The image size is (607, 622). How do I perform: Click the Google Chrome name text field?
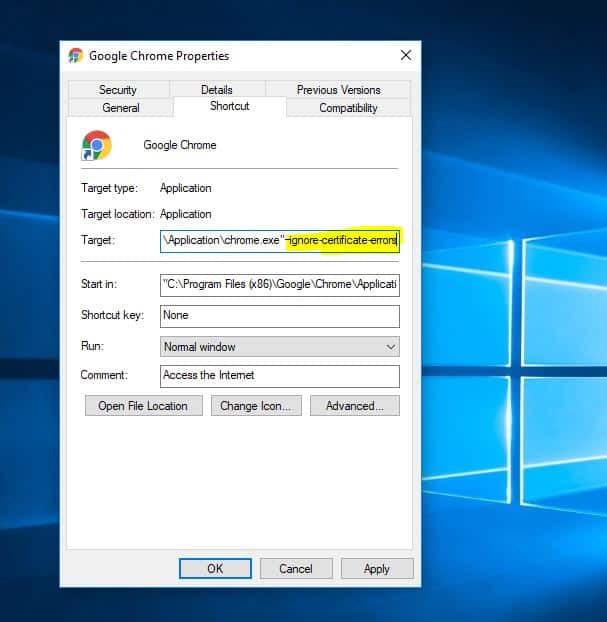[x=180, y=145]
